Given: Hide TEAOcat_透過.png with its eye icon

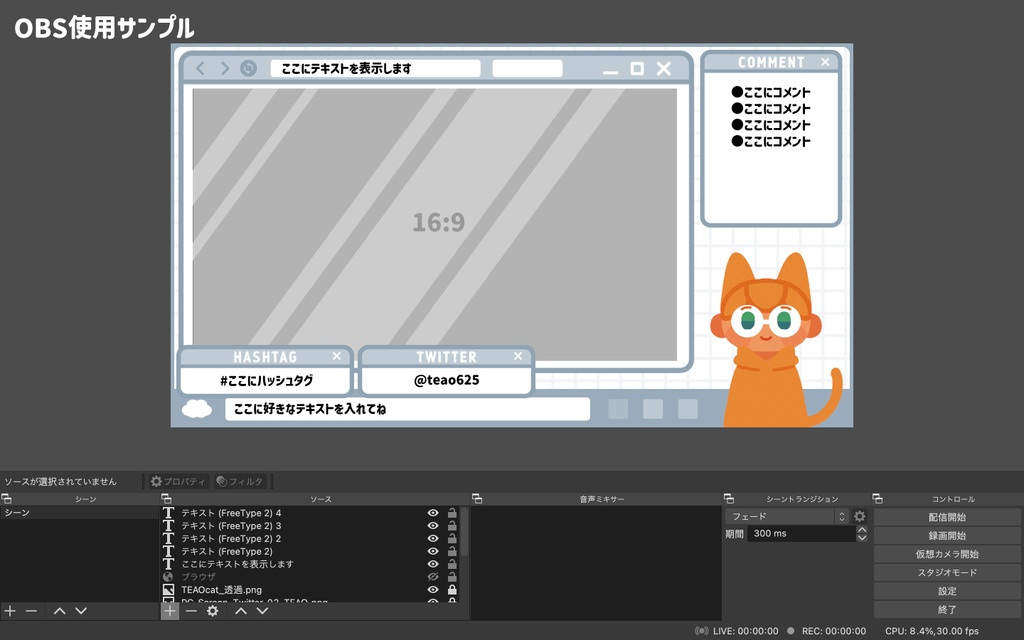Looking at the screenshot, I should click(432, 590).
